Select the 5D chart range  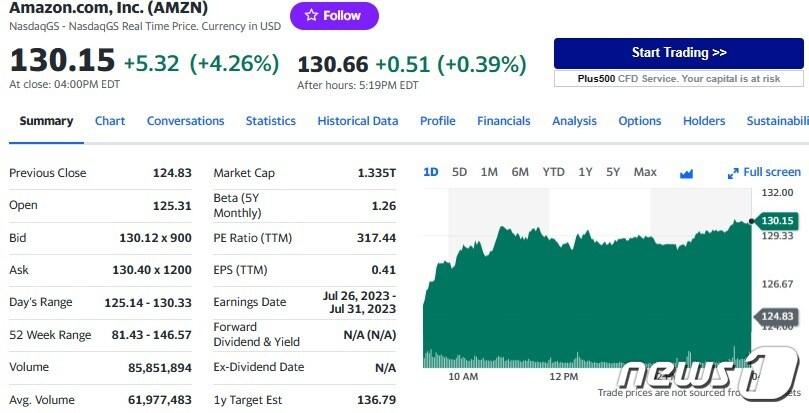tap(459, 172)
